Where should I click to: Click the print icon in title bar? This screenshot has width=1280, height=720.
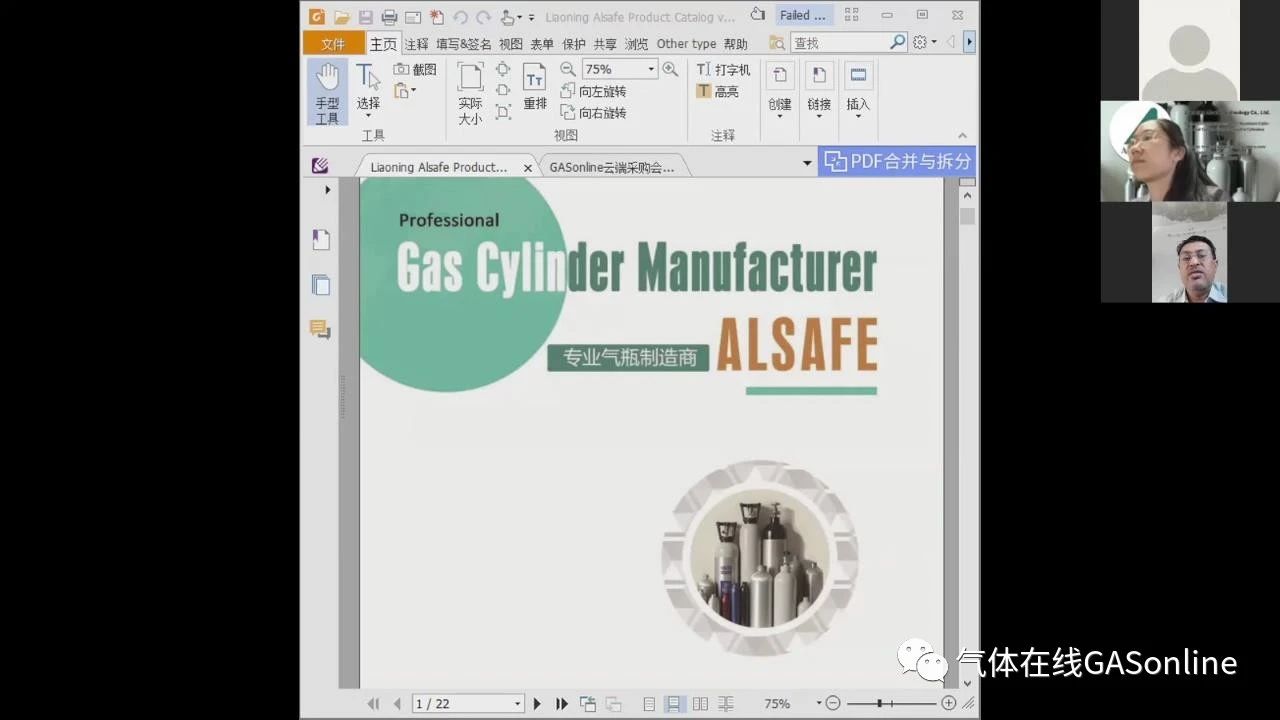tap(389, 17)
